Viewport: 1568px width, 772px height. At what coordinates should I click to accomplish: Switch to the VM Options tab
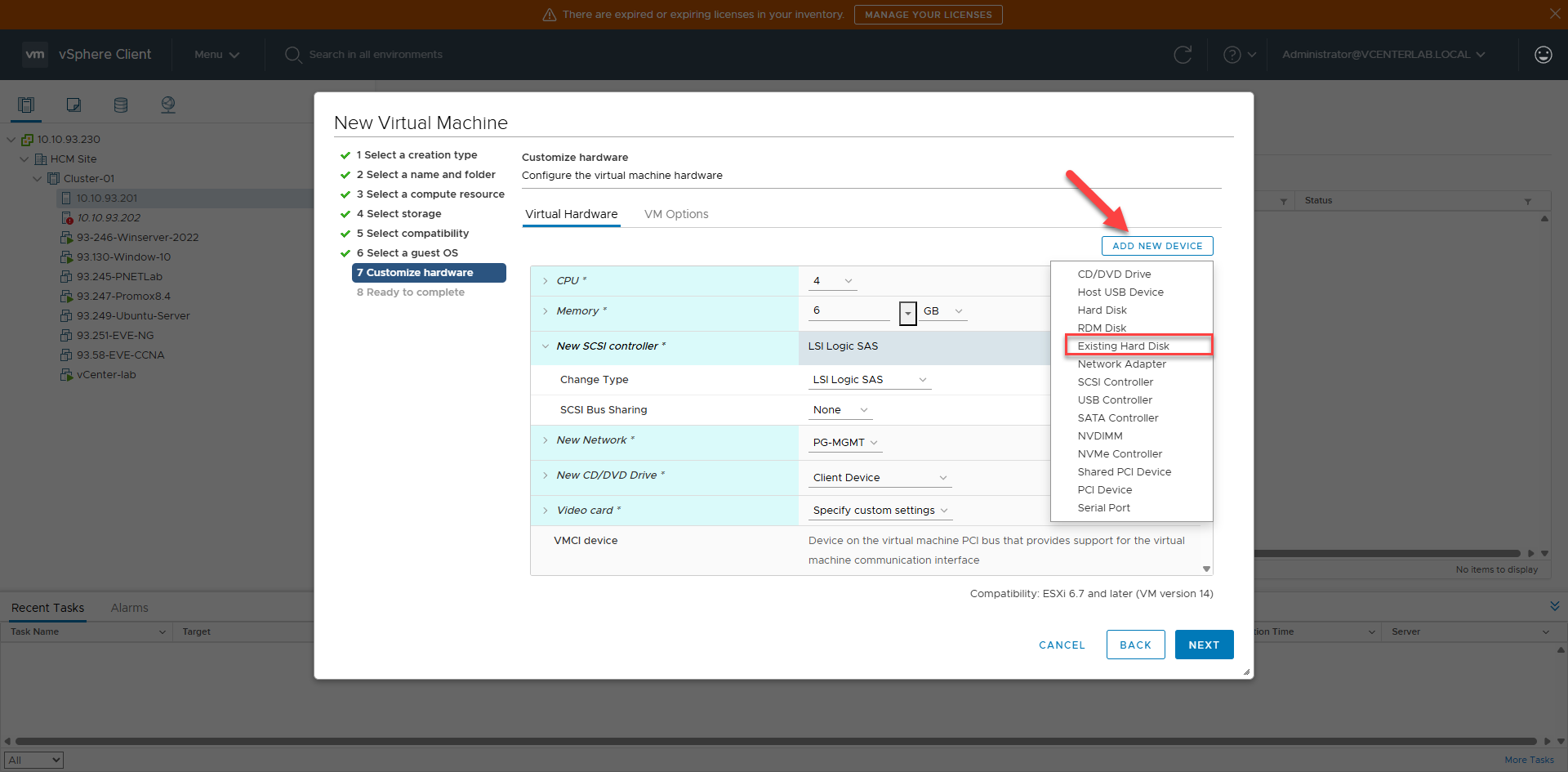pyautogui.click(x=675, y=214)
